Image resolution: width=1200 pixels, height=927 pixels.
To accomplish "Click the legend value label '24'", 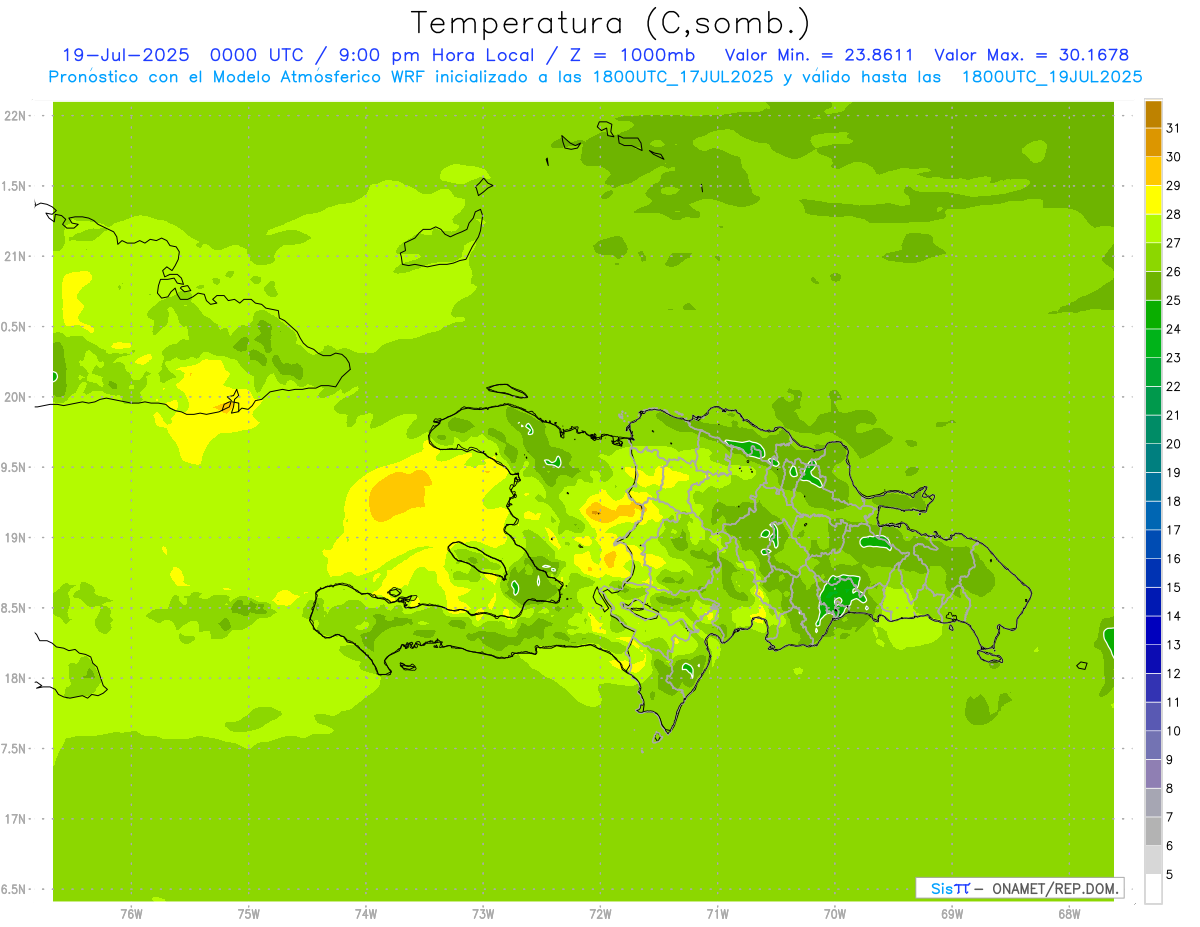I will click(1174, 329).
